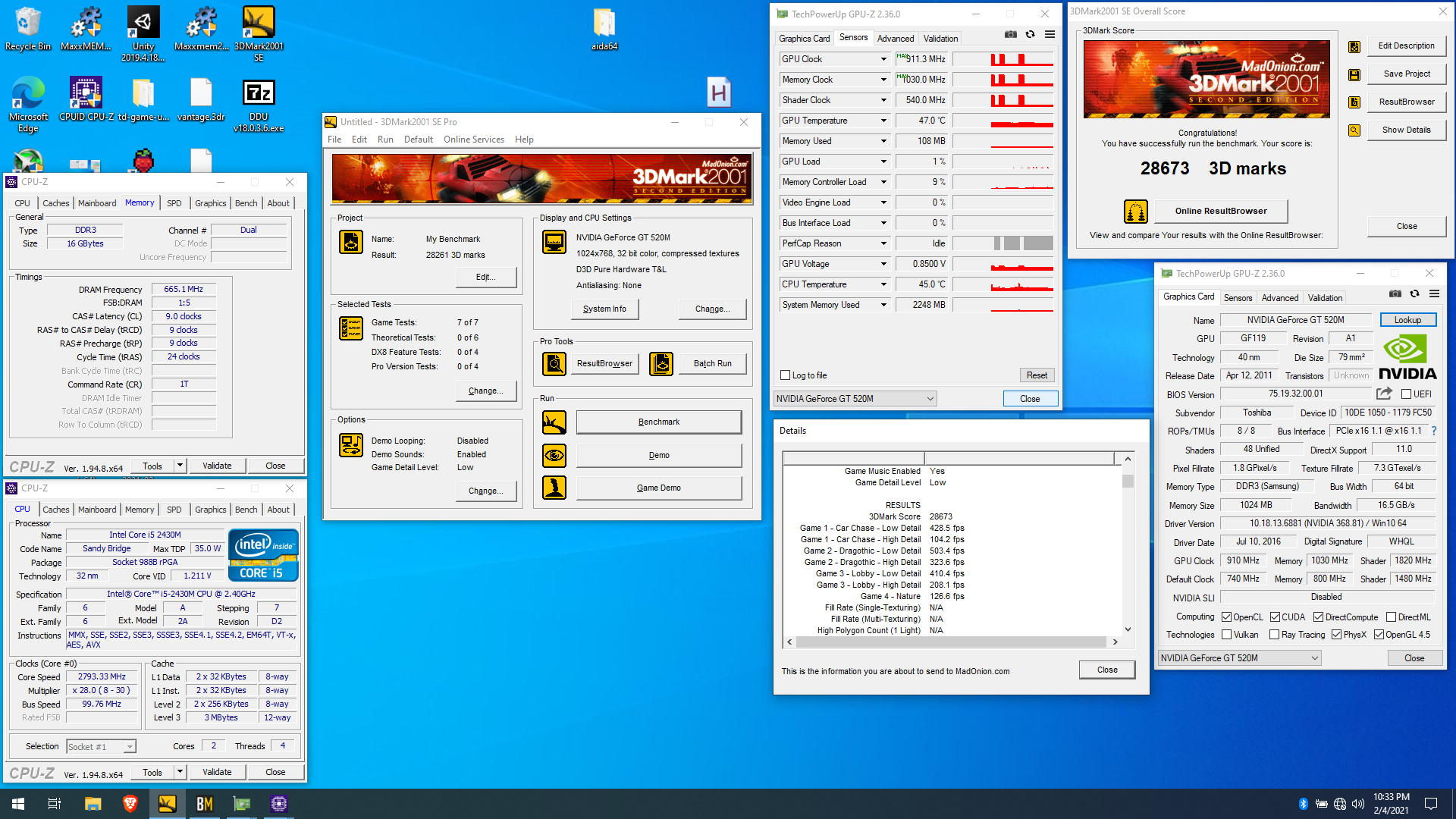This screenshot has height=819, width=1456.
Task: Open Default menu in 3DMark2001
Action: pos(419,140)
